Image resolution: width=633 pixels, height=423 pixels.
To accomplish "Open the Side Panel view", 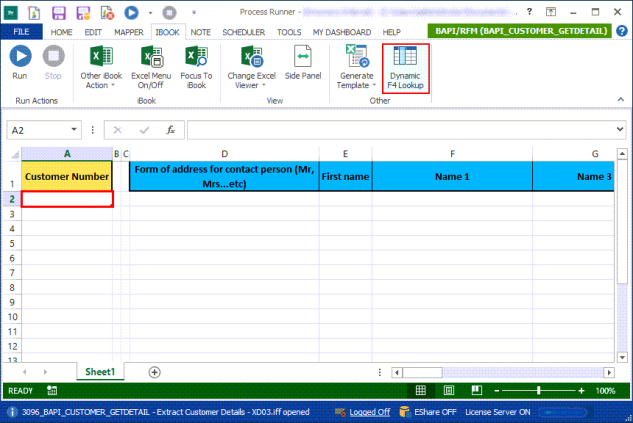I will coord(303,63).
